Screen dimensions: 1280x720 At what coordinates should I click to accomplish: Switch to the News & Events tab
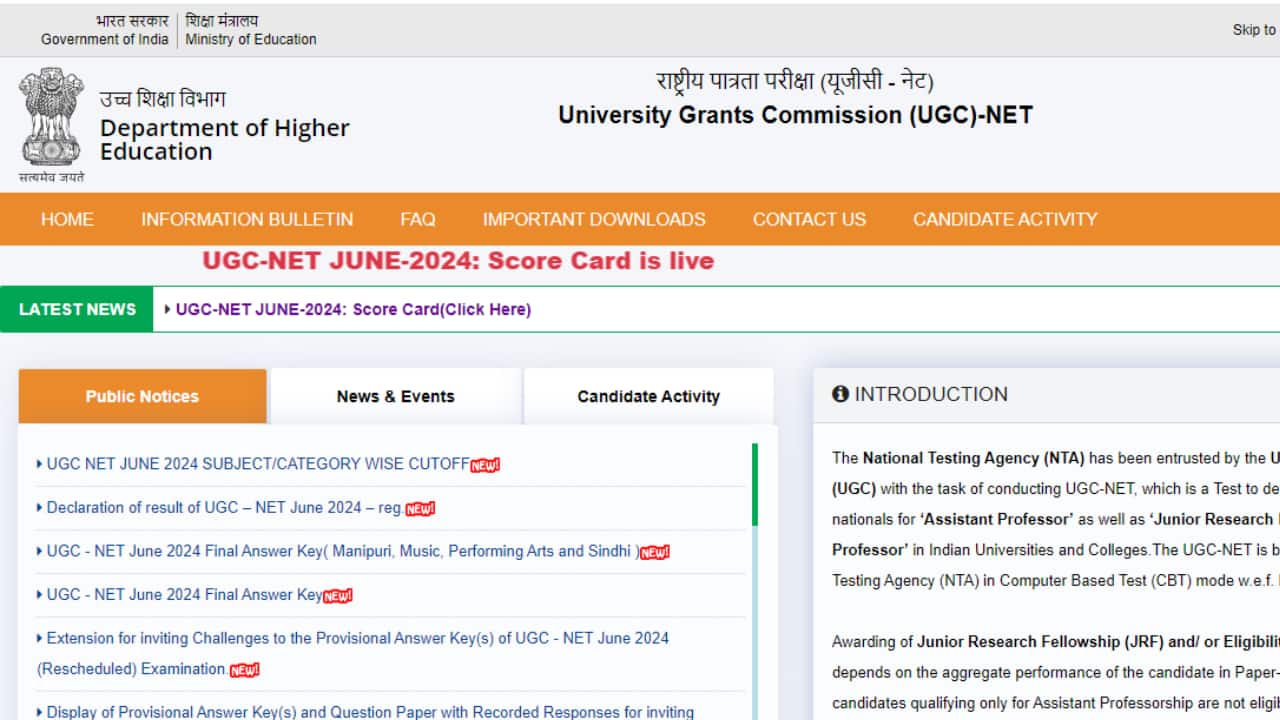coord(396,396)
